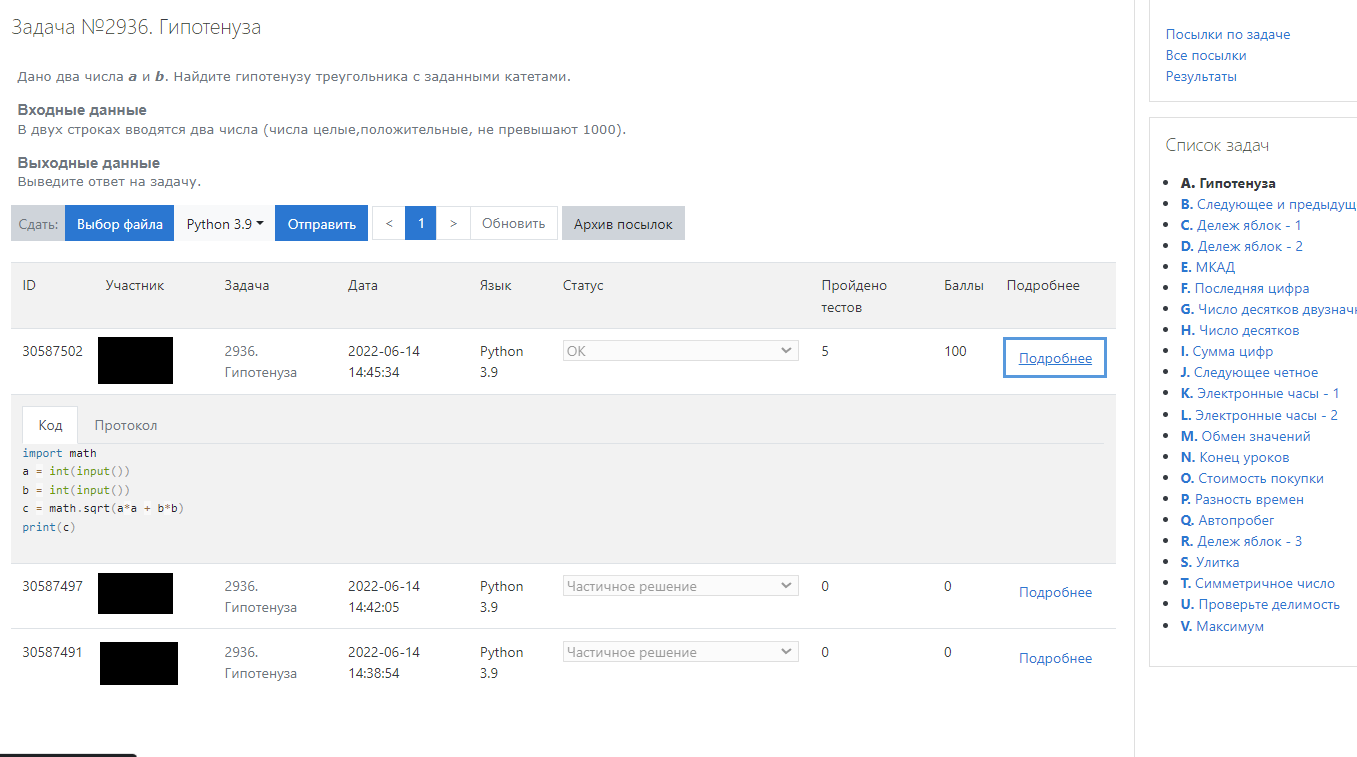Go to the Результаты link
1357x757 pixels.
point(1201,76)
